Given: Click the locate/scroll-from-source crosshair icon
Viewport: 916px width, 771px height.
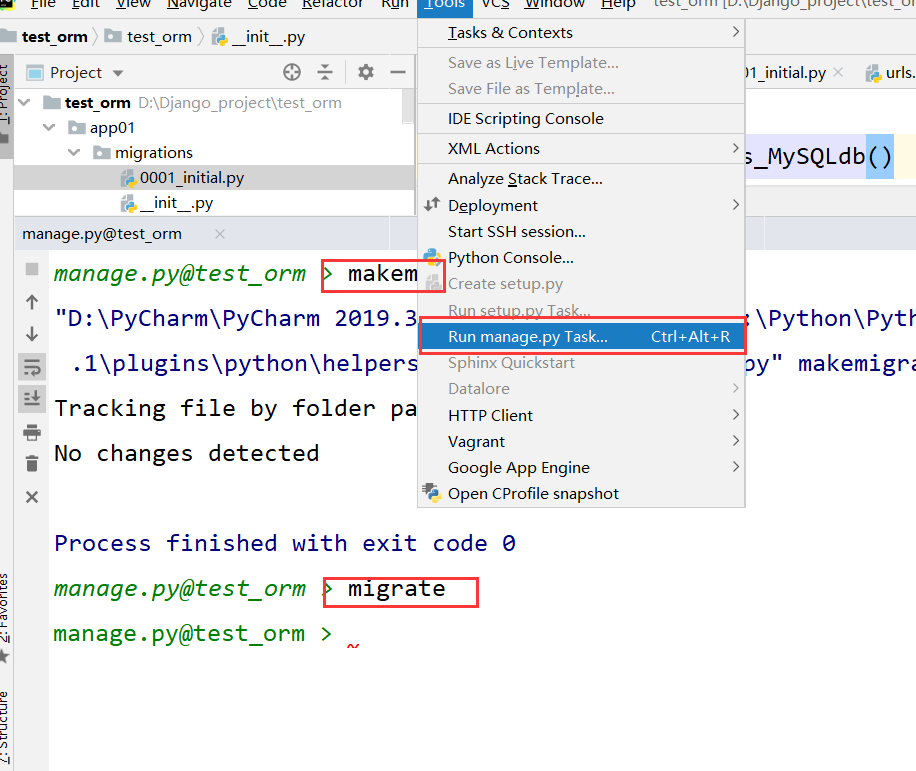Looking at the screenshot, I should 292,72.
